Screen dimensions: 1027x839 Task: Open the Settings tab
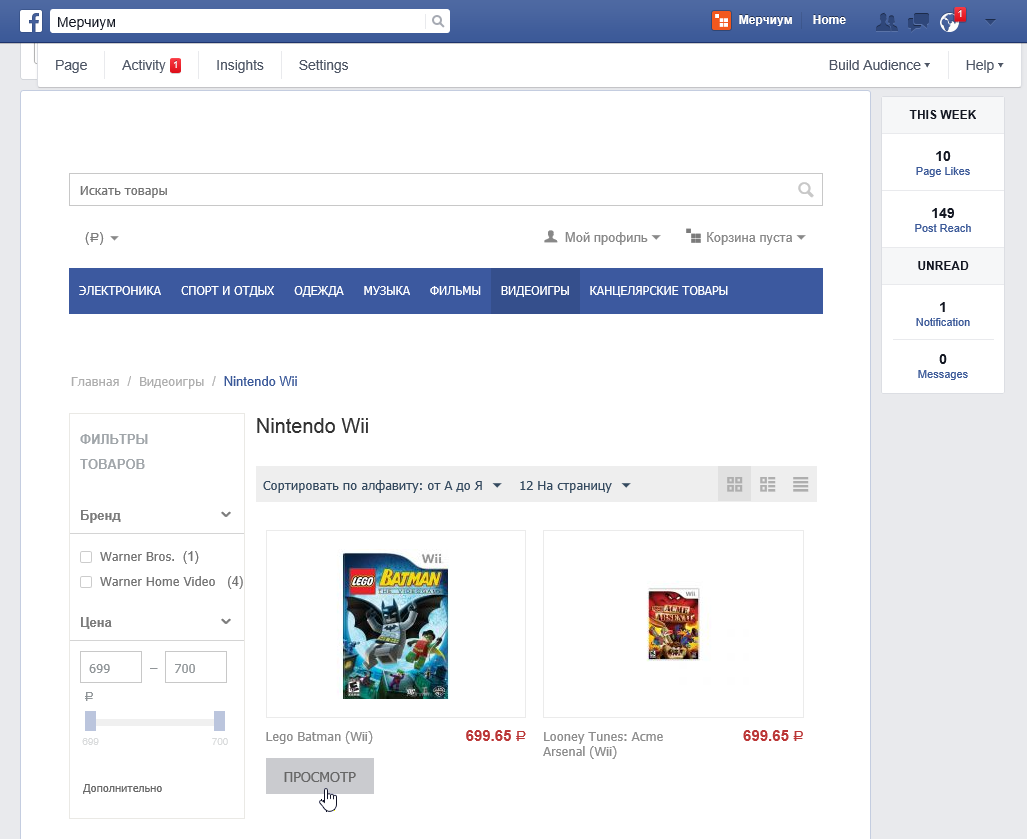point(324,65)
